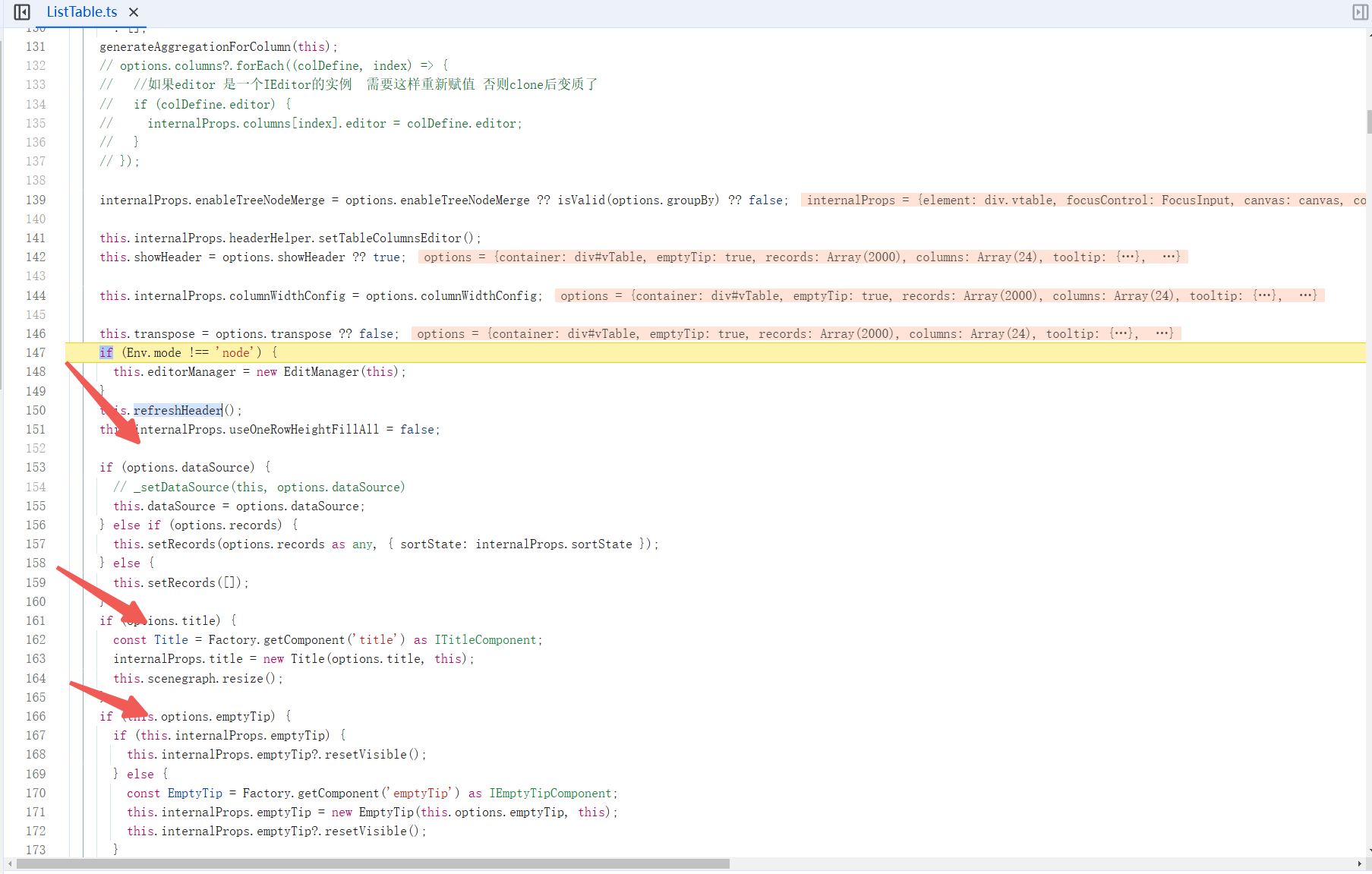The width and height of the screenshot is (1372, 874).
Task: Click 'else if (options.records)' branch
Action: click(x=197, y=525)
